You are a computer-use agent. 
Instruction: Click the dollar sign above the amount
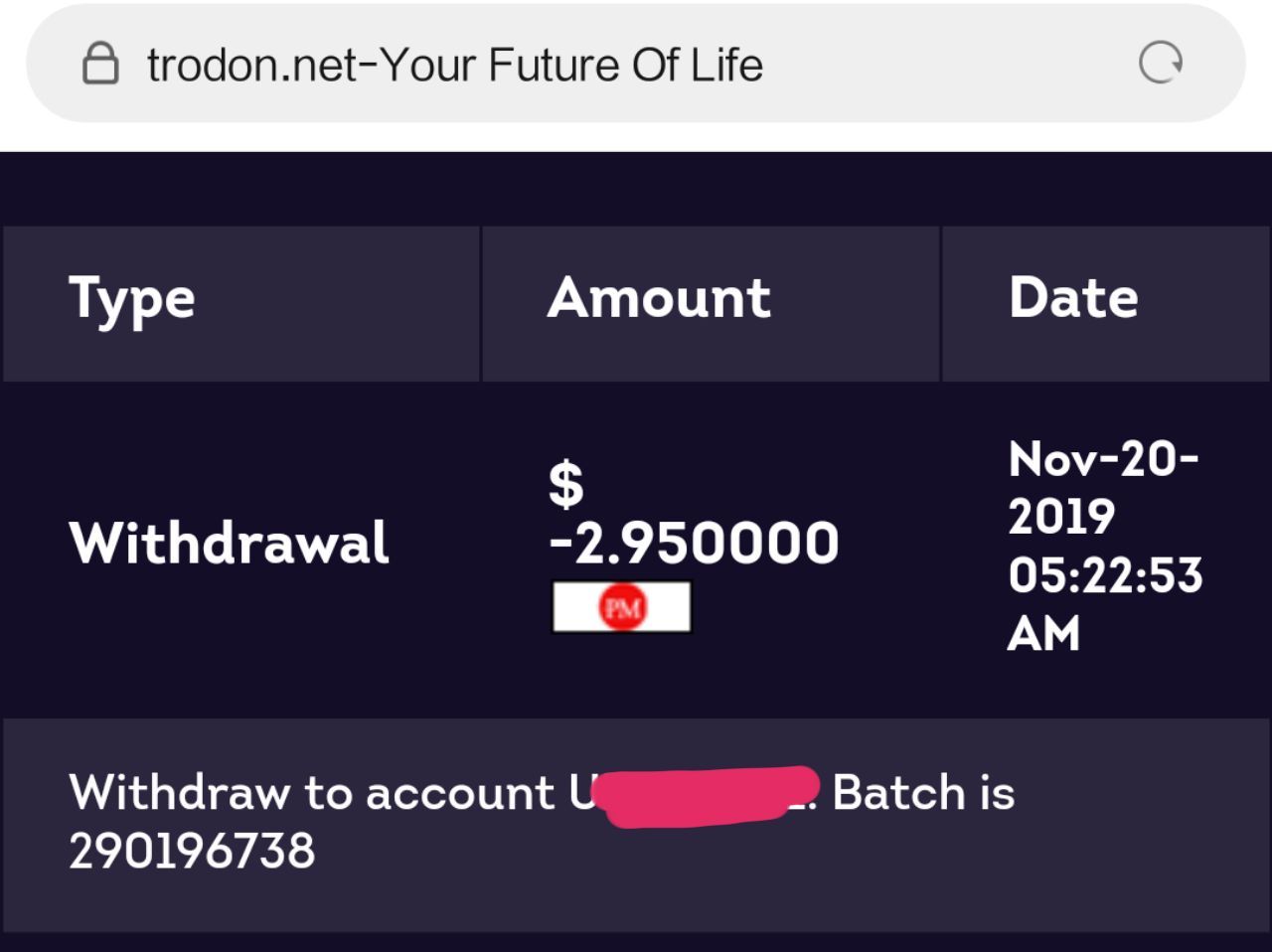click(566, 485)
